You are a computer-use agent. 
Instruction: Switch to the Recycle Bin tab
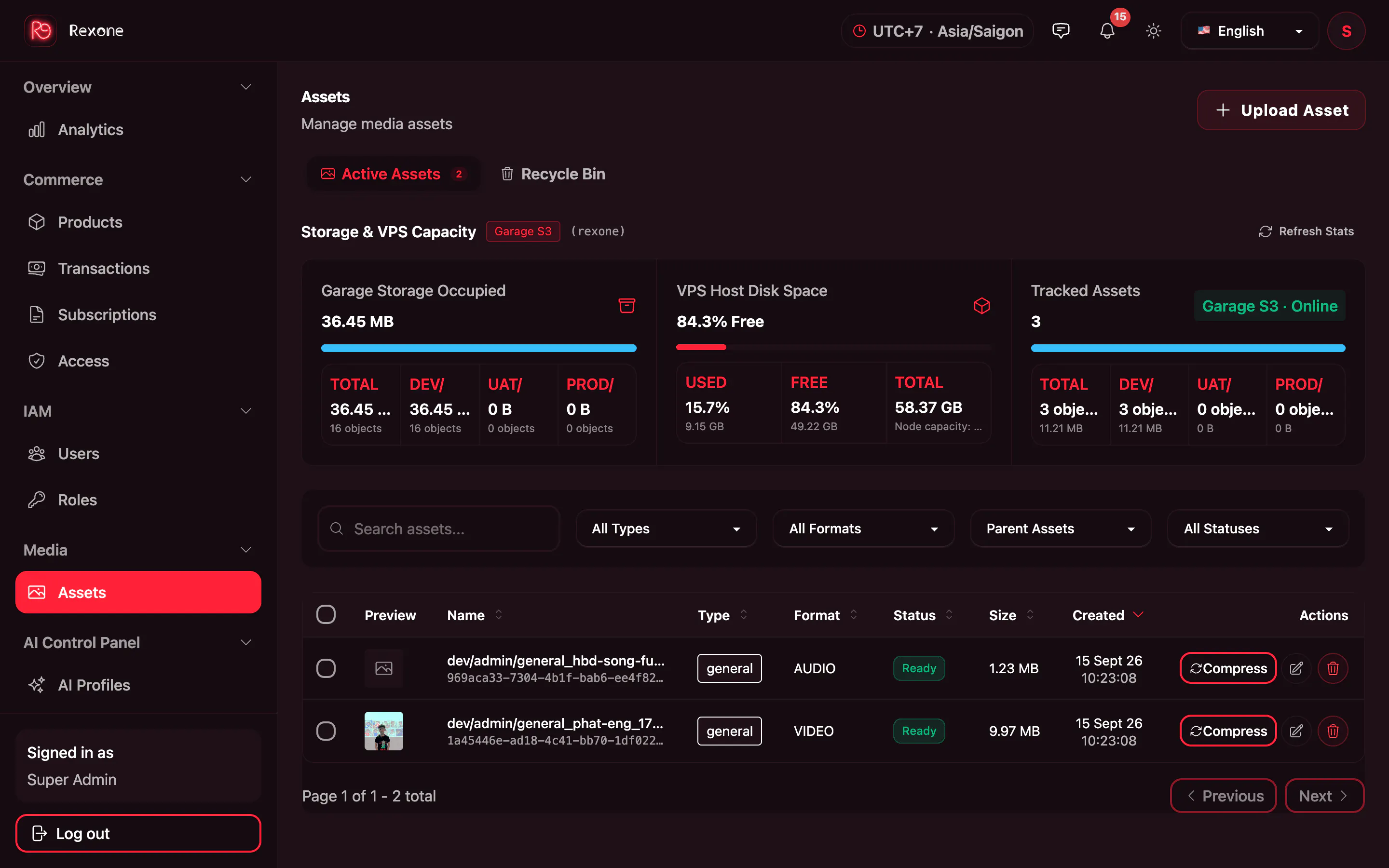point(553,174)
